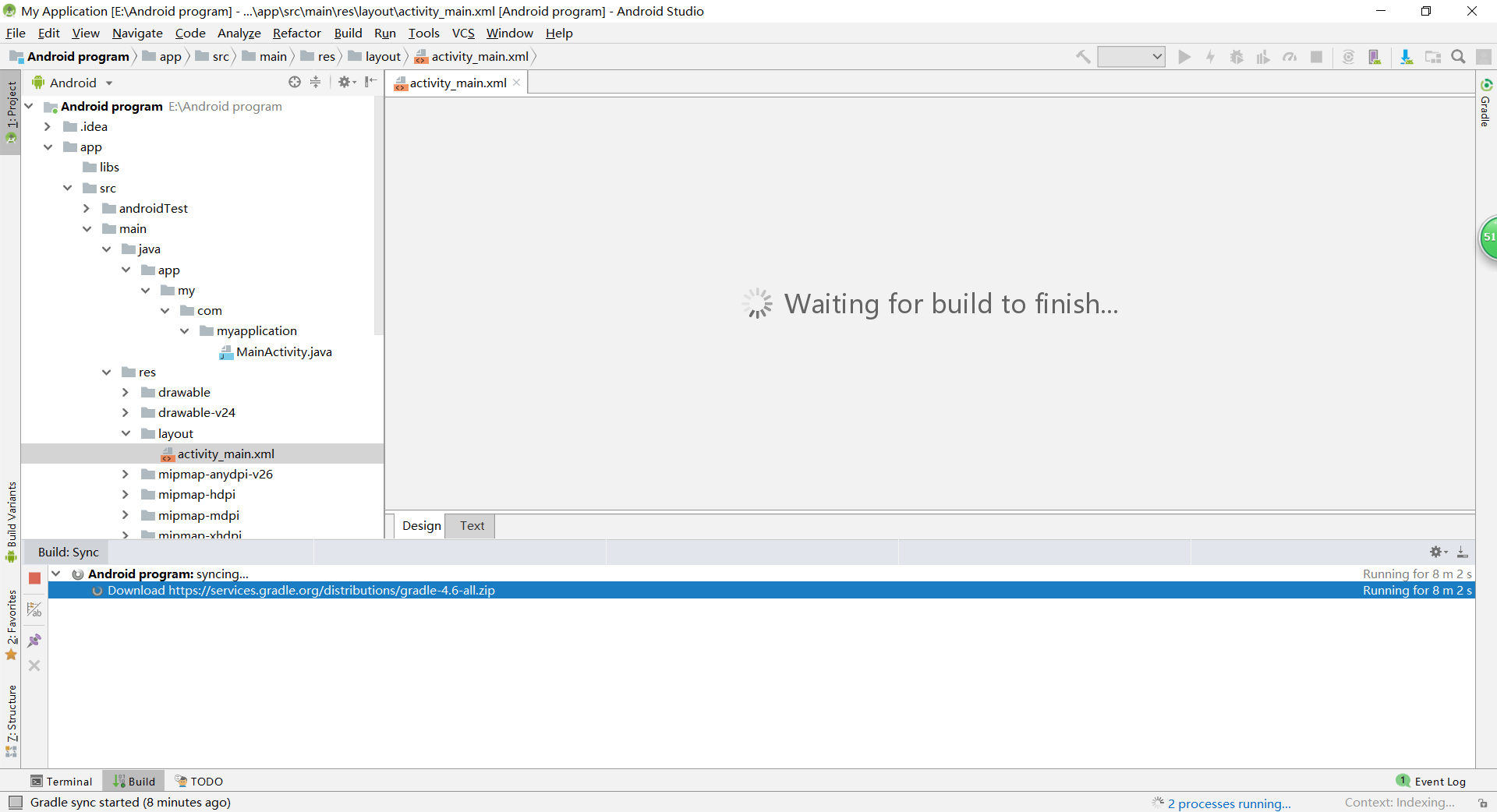Switch to the Text editor tab
The height and width of the screenshot is (812, 1497).
click(472, 526)
